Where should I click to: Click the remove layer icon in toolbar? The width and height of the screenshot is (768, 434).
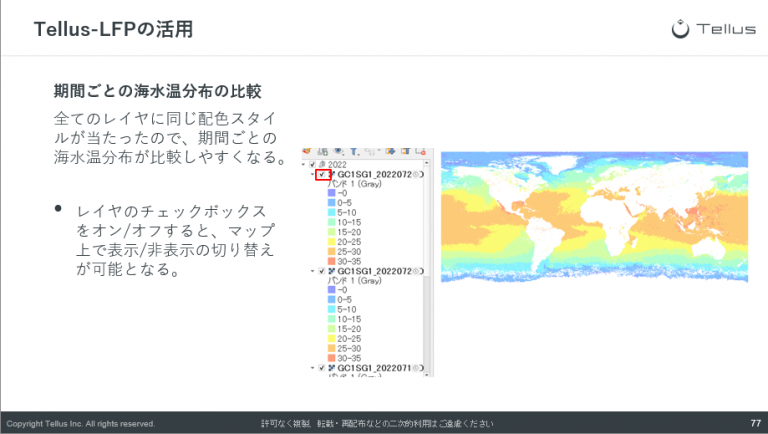[420, 152]
